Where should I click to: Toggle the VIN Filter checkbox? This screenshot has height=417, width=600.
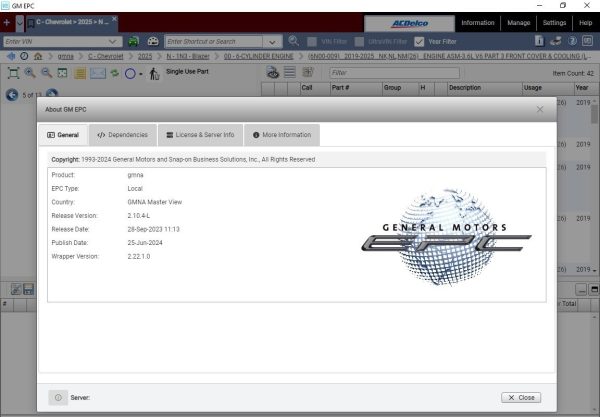click(x=312, y=41)
